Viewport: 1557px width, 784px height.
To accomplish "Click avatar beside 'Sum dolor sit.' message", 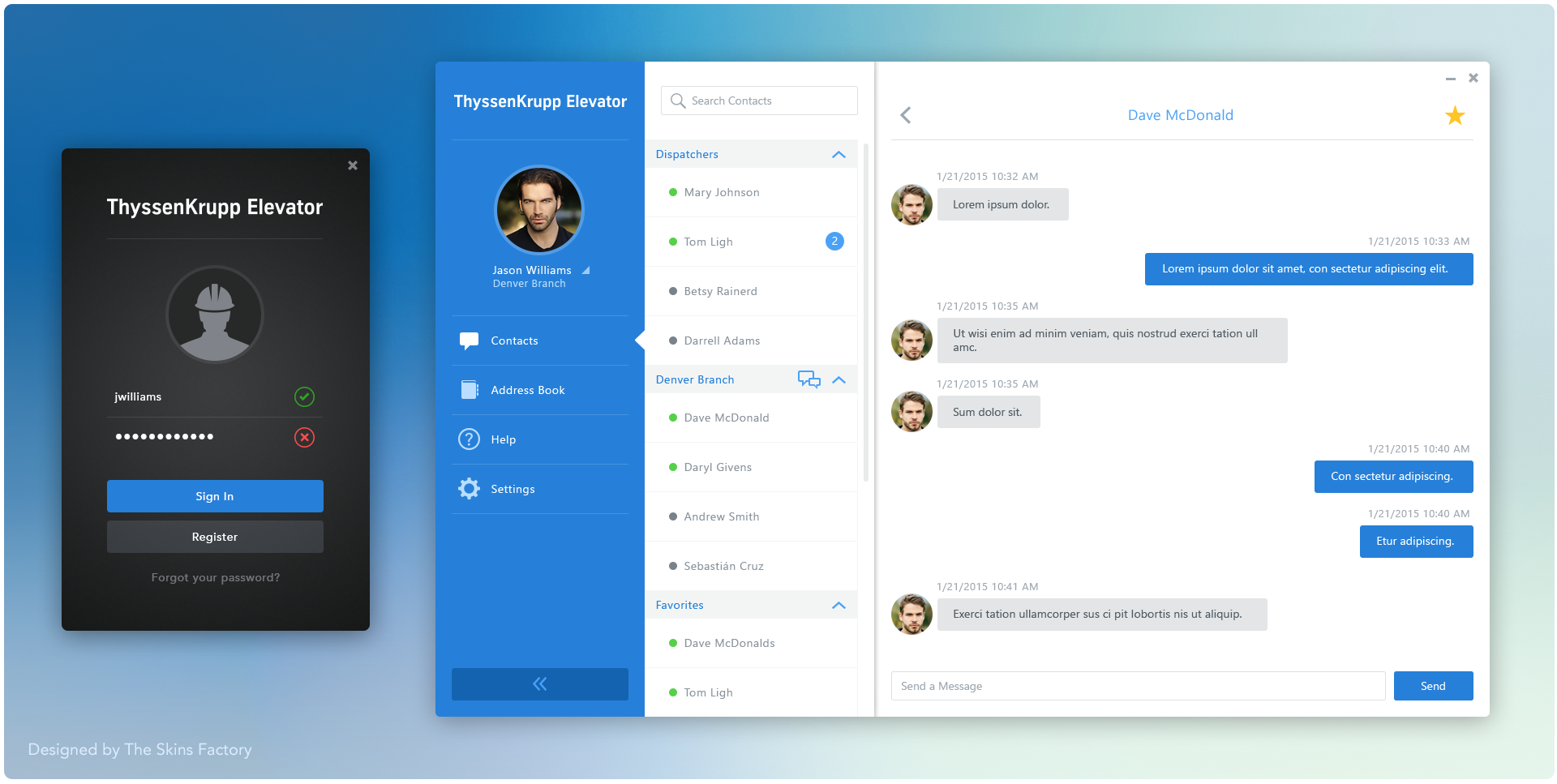I will click(x=911, y=411).
